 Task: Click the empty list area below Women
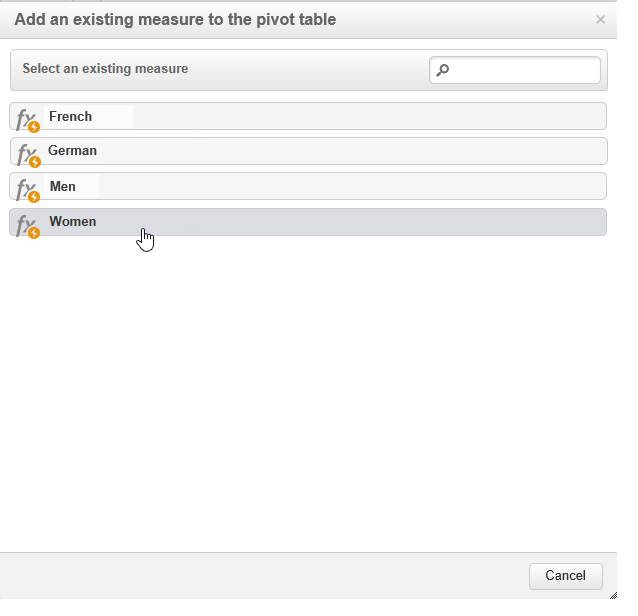coord(308,390)
